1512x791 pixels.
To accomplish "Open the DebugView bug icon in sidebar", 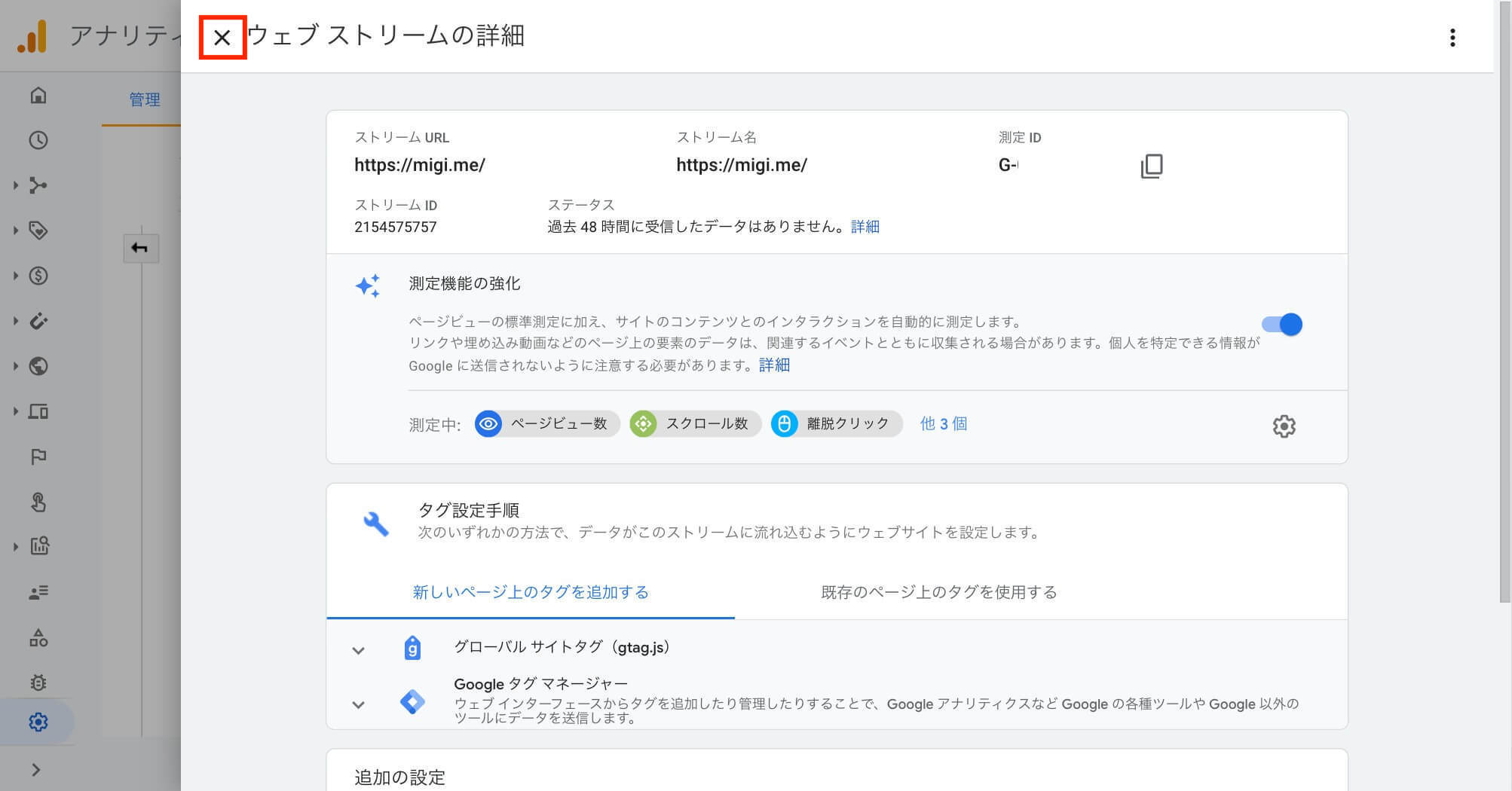I will 38,683.
